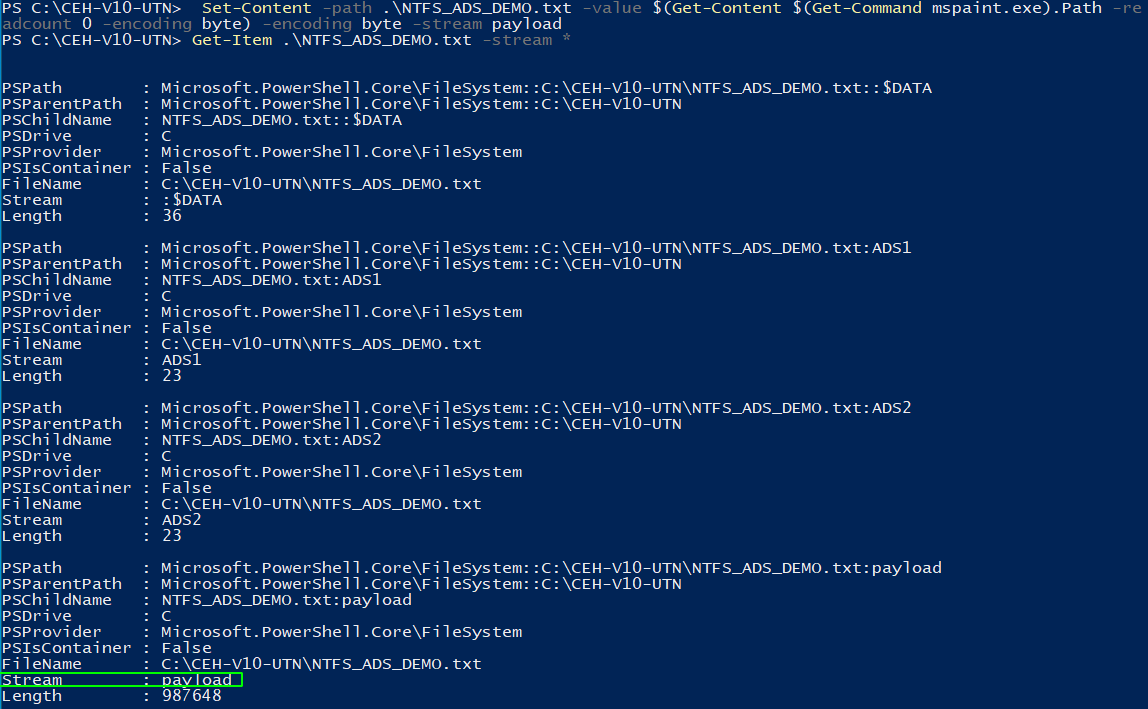The width and height of the screenshot is (1148, 709).
Task: Click the Stream value :$DATA
Action: (192, 200)
